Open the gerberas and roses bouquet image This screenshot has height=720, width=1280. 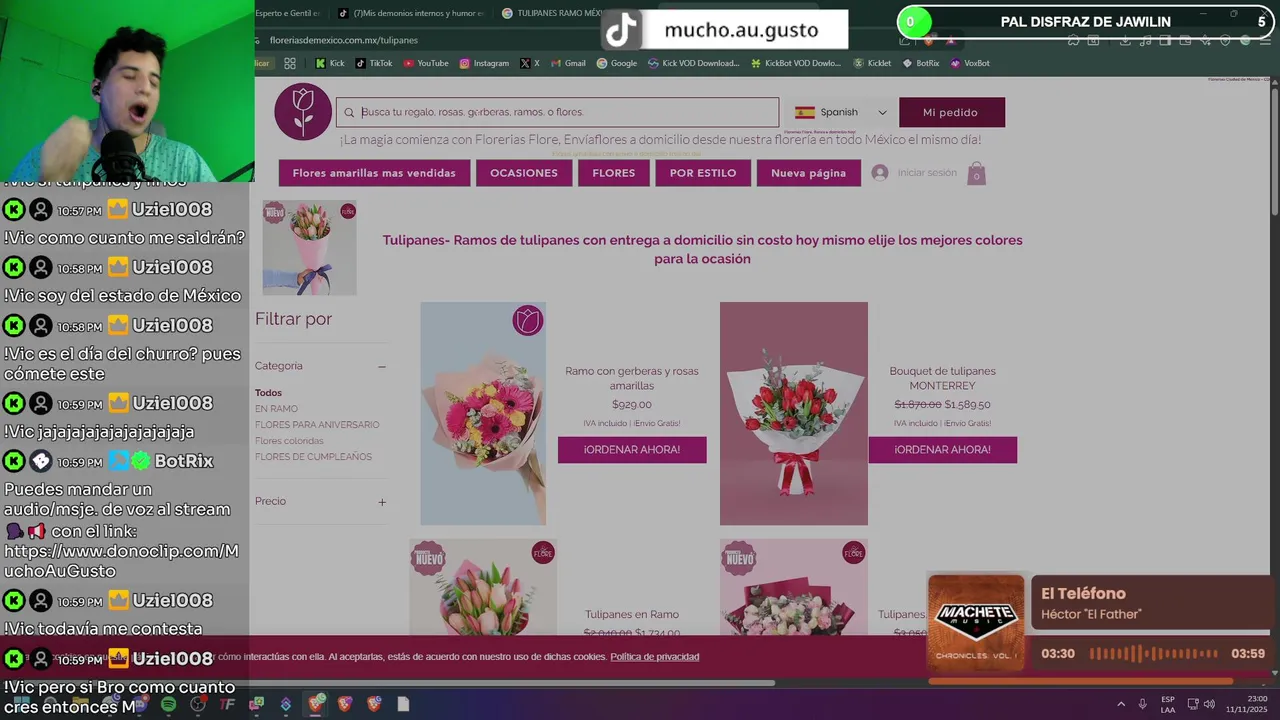[483, 413]
